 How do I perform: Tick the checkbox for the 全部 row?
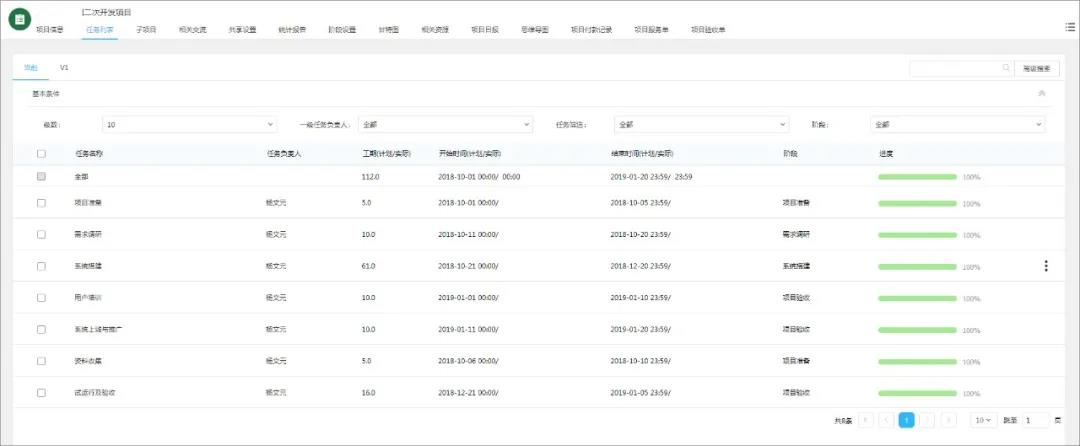41,176
